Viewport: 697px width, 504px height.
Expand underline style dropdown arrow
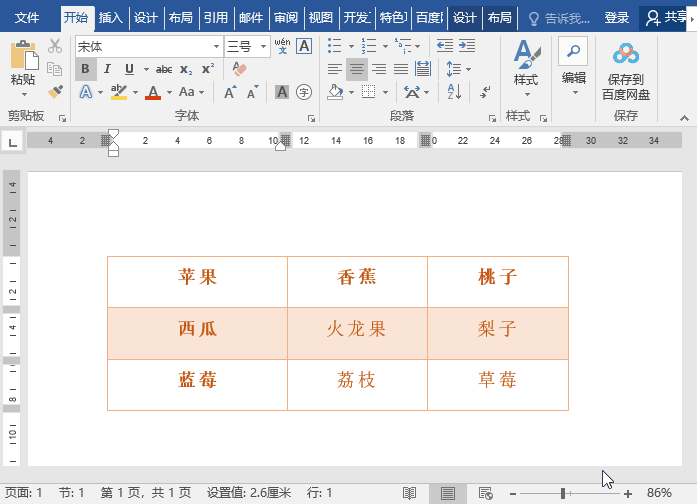click(146, 69)
